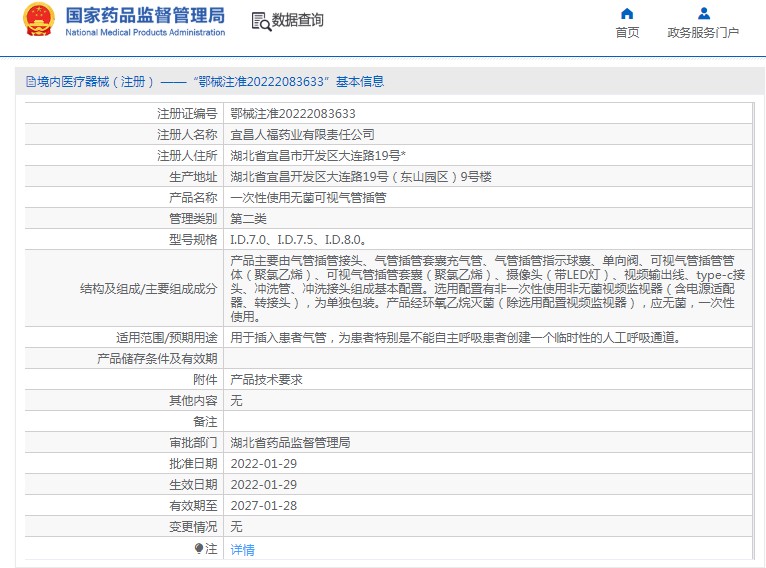Select the 注册人名称 label cell
The image size is (766, 568).
[x=187, y=134]
